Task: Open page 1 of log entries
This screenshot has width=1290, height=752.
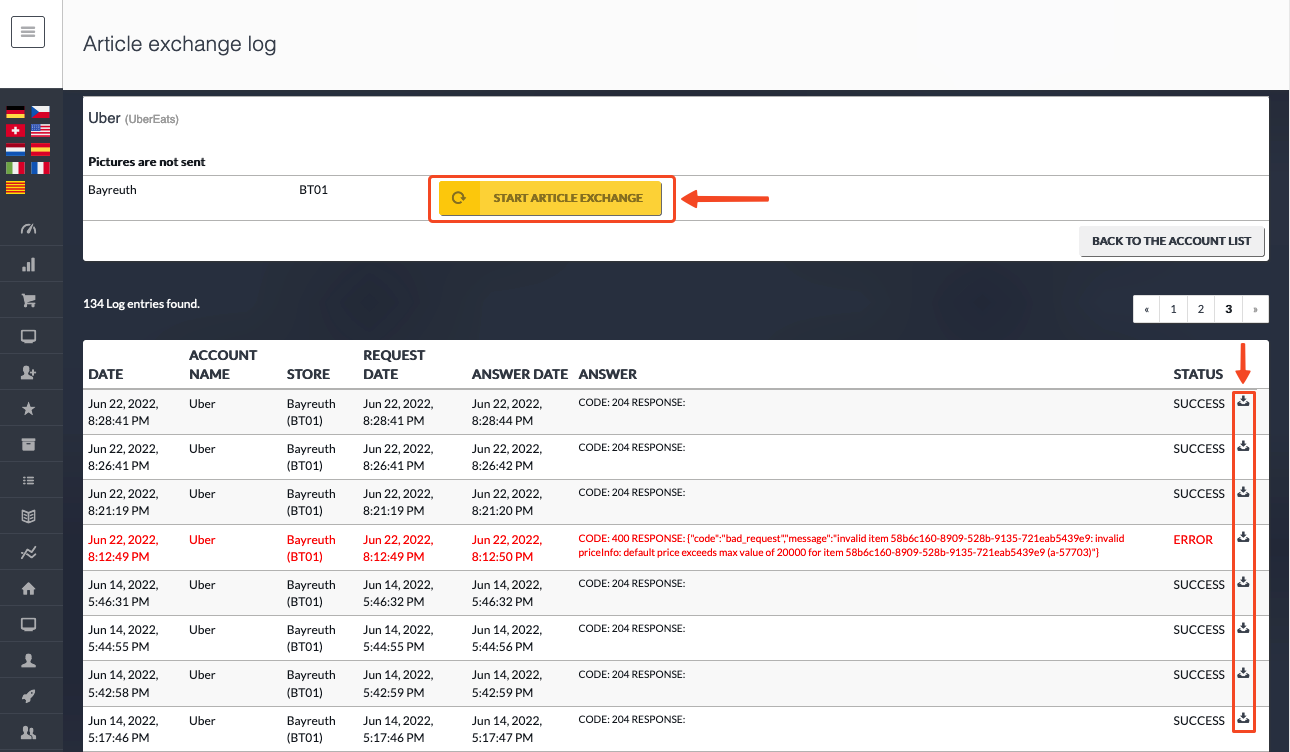Action: tap(1173, 309)
